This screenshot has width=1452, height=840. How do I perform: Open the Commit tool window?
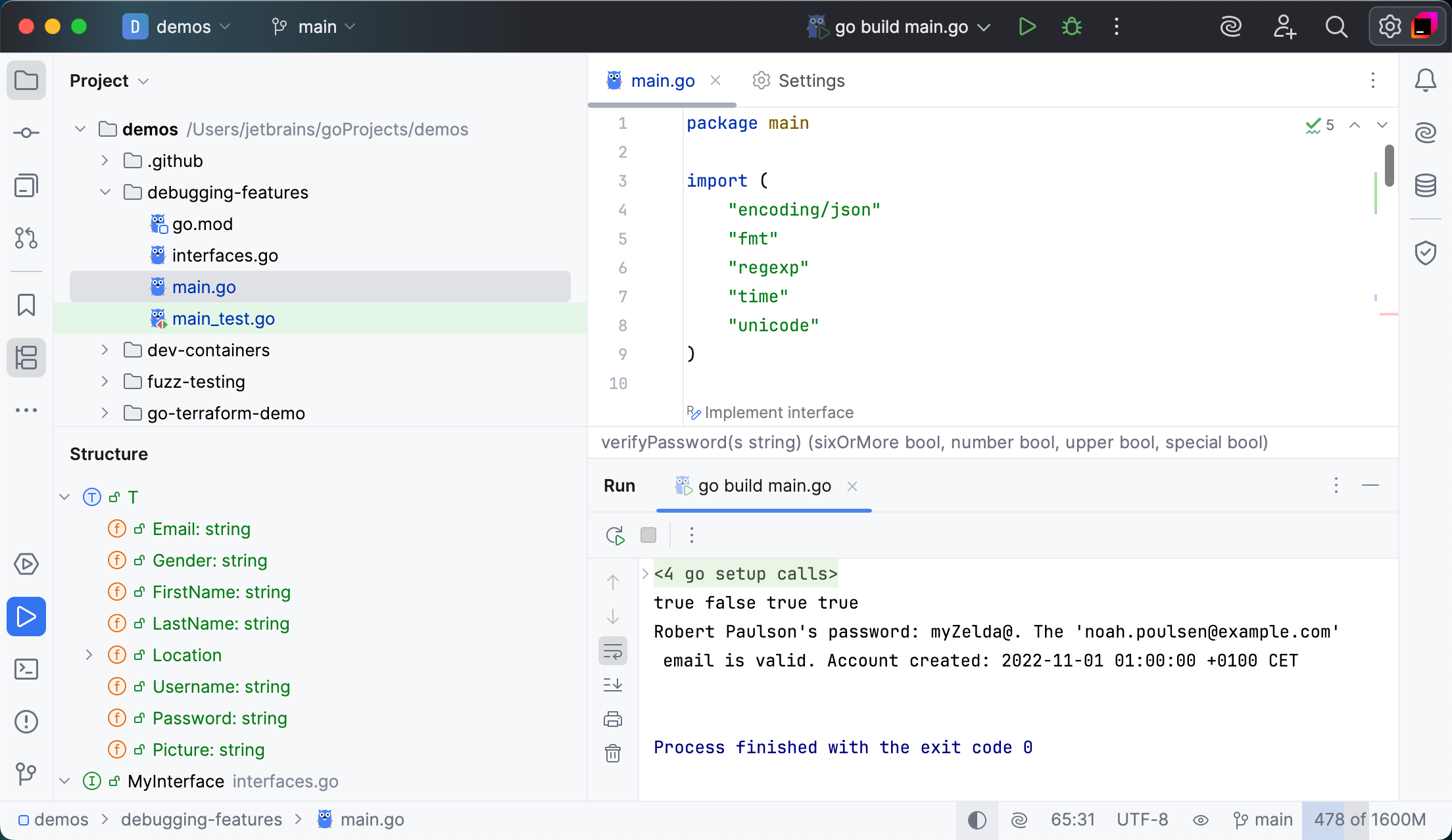pyautogui.click(x=26, y=133)
